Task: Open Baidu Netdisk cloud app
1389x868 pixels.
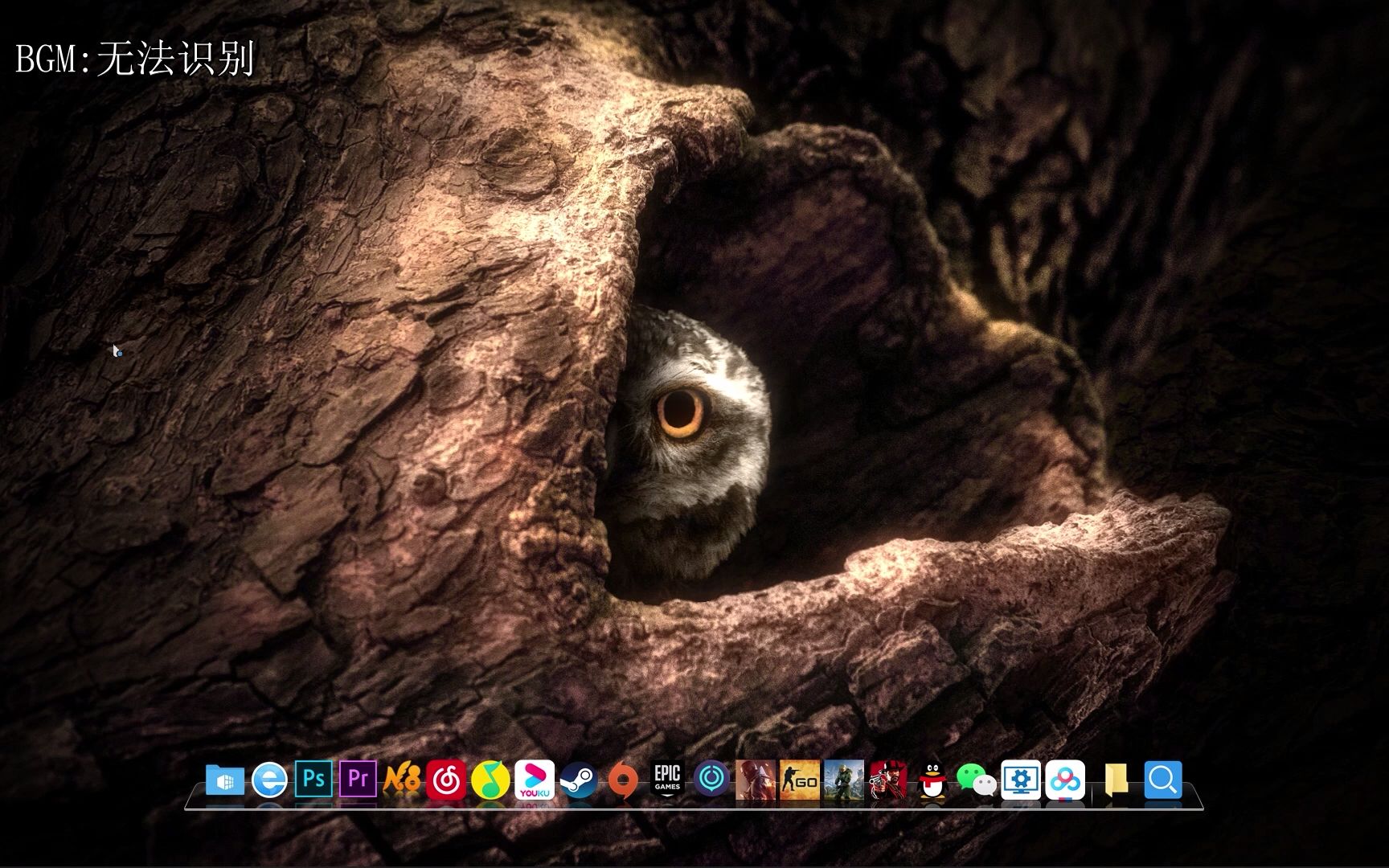Action: point(1065,780)
